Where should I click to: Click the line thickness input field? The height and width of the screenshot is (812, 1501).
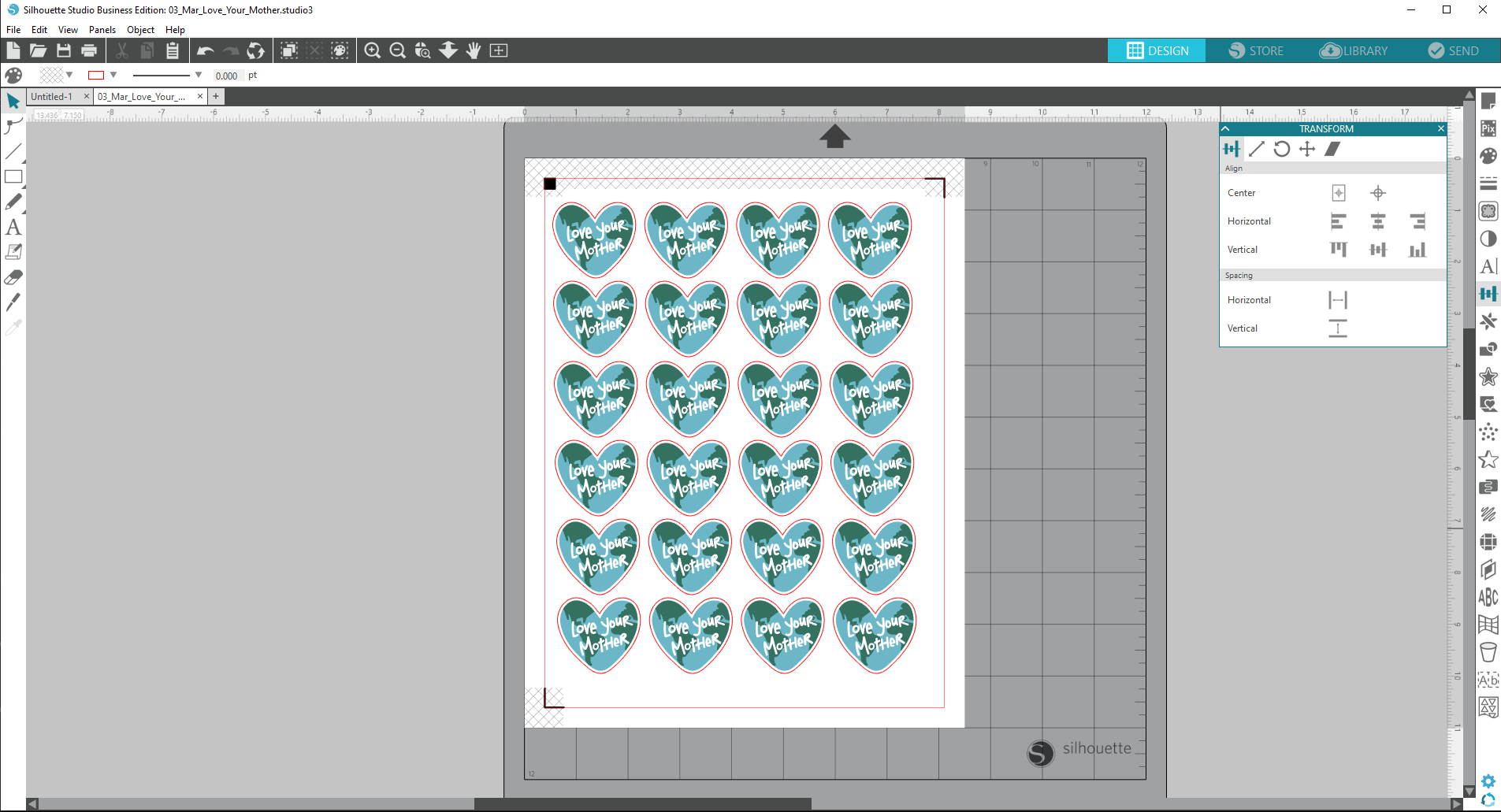pos(226,76)
